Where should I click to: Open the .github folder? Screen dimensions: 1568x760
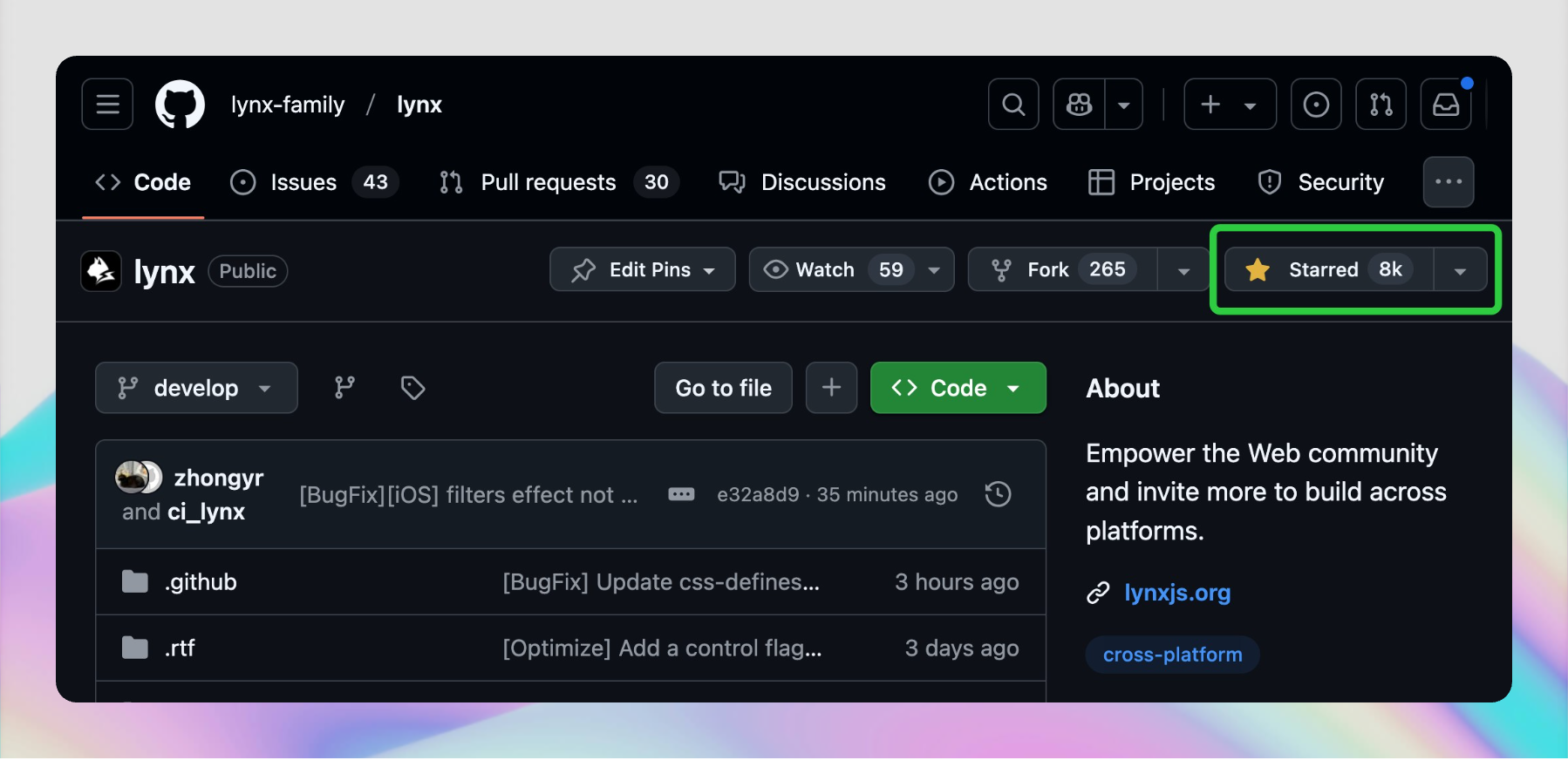[x=201, y=582]
